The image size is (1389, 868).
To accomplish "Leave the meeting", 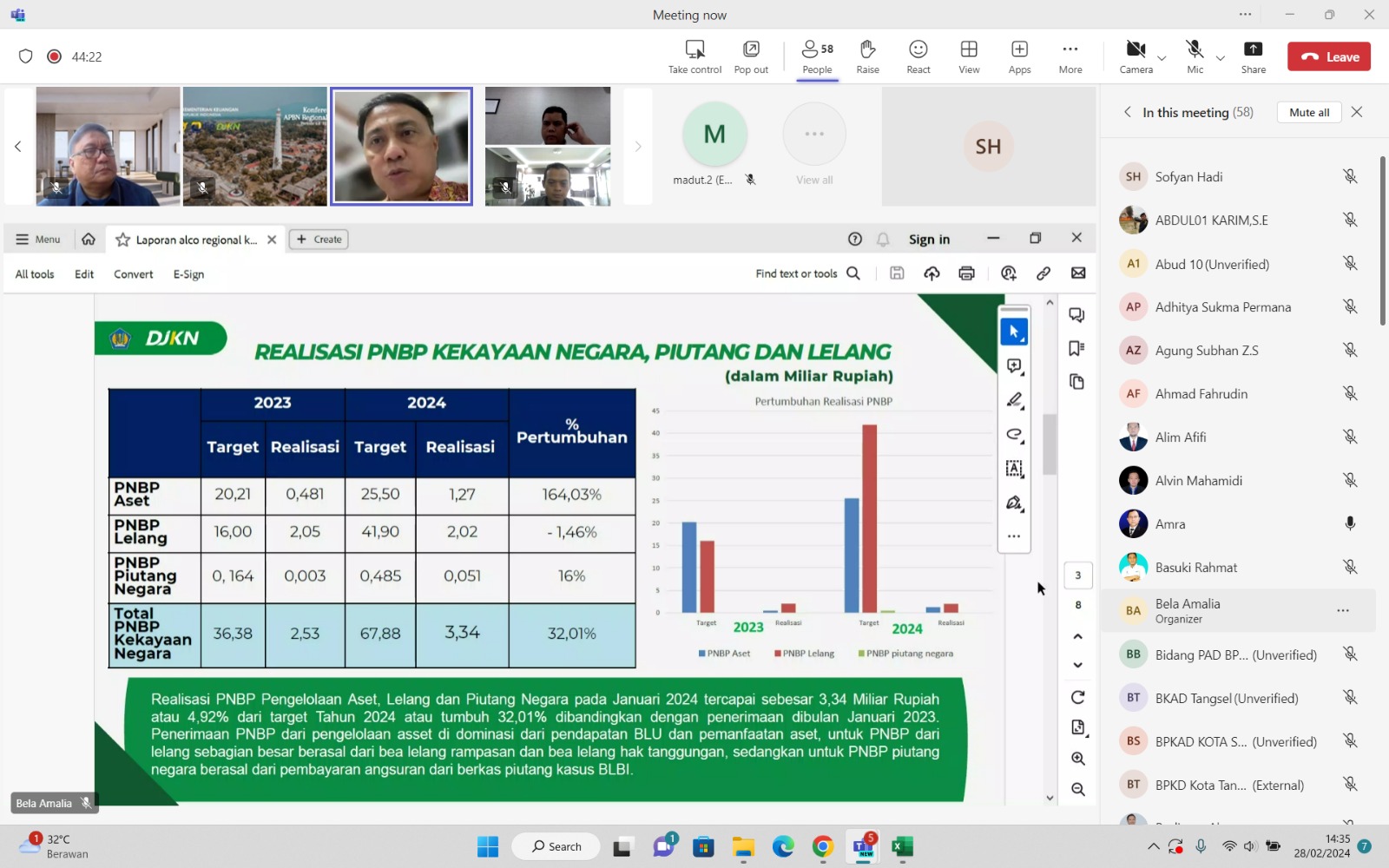I will click(x=1329, y=56).
